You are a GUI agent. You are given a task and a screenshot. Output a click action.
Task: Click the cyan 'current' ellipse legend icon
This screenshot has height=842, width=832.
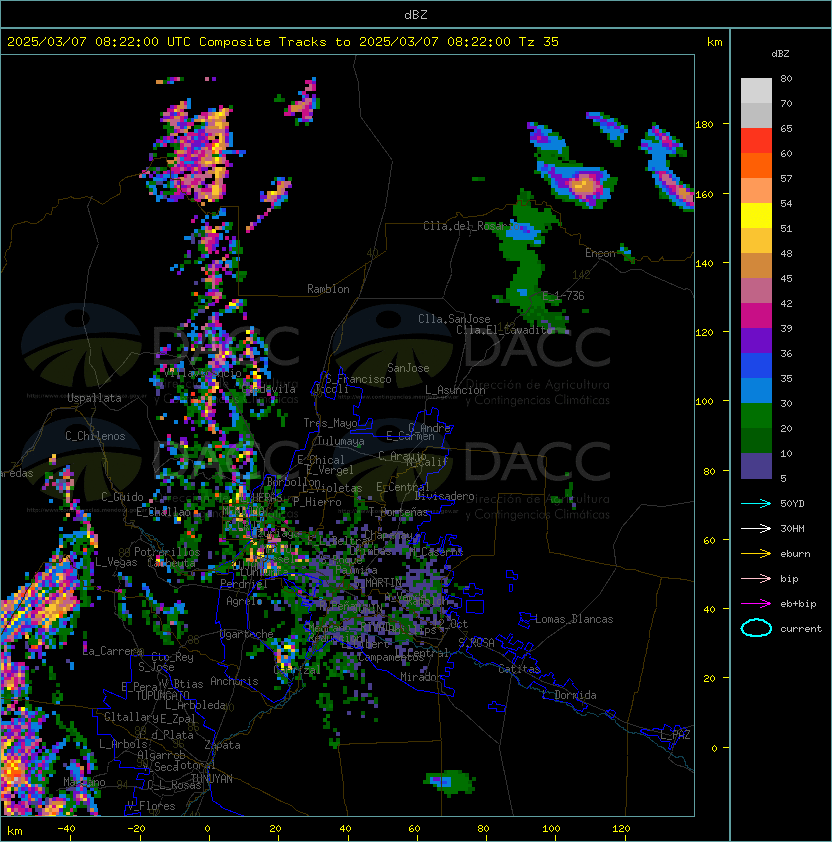coord(756,628)
